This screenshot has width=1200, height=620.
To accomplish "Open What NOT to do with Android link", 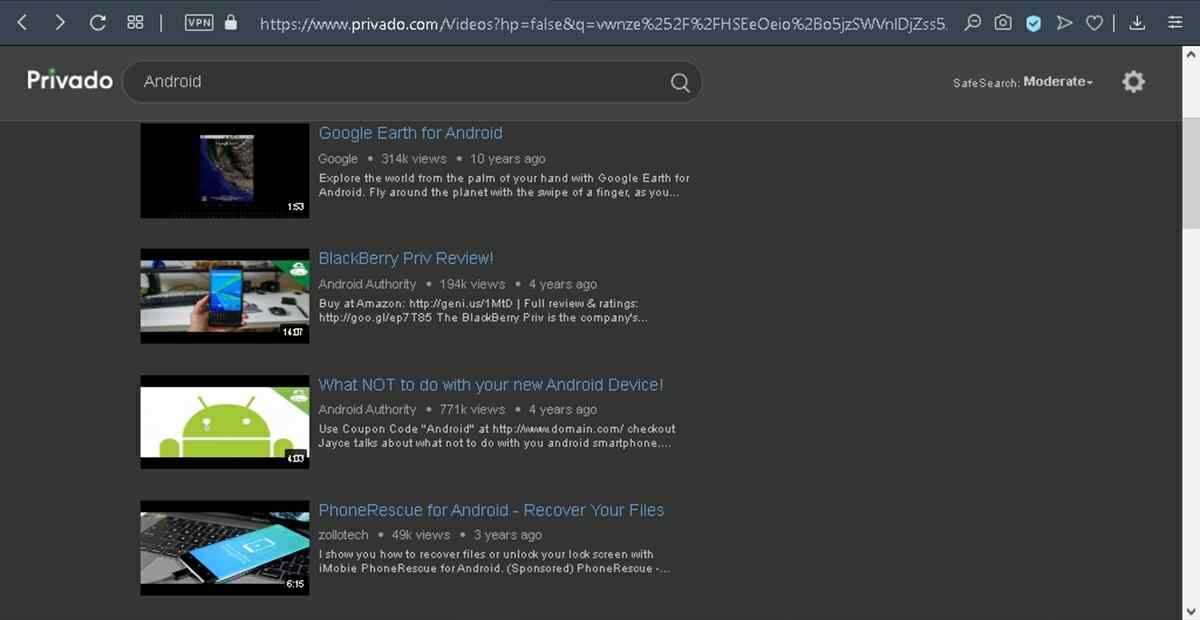I will coord(491,385).
